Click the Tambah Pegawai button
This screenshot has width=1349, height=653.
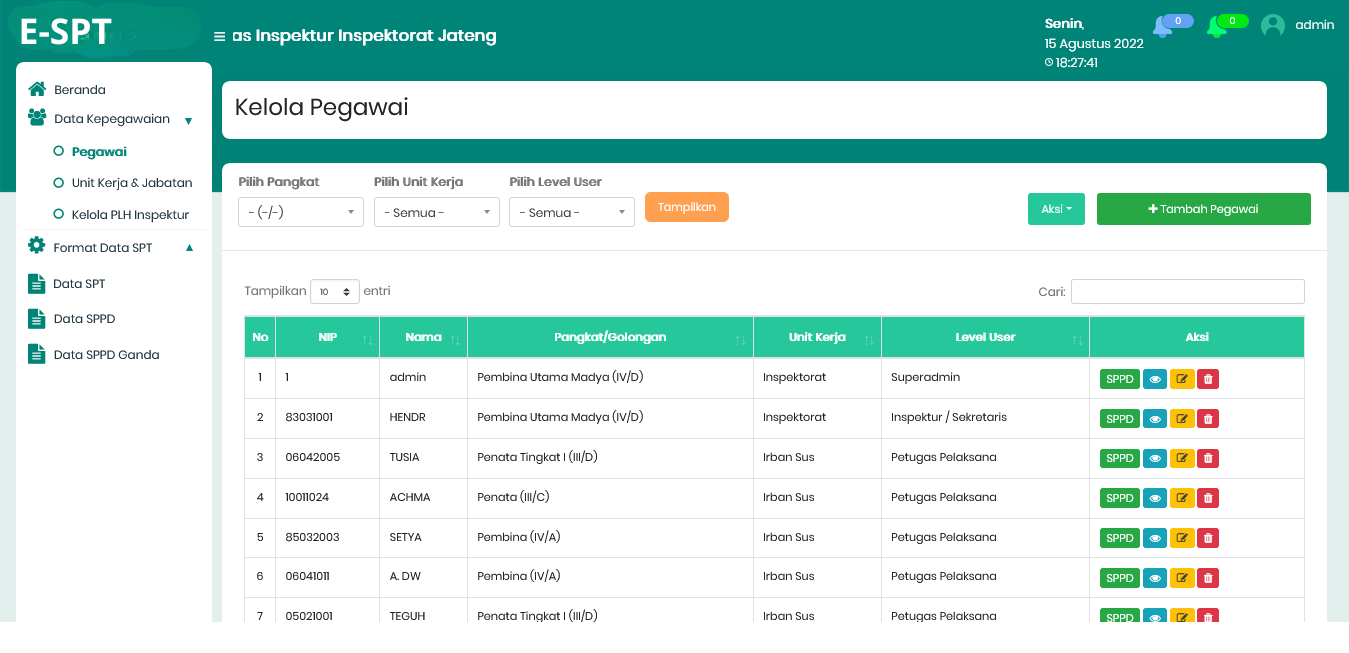click(x=1203, y=209)
